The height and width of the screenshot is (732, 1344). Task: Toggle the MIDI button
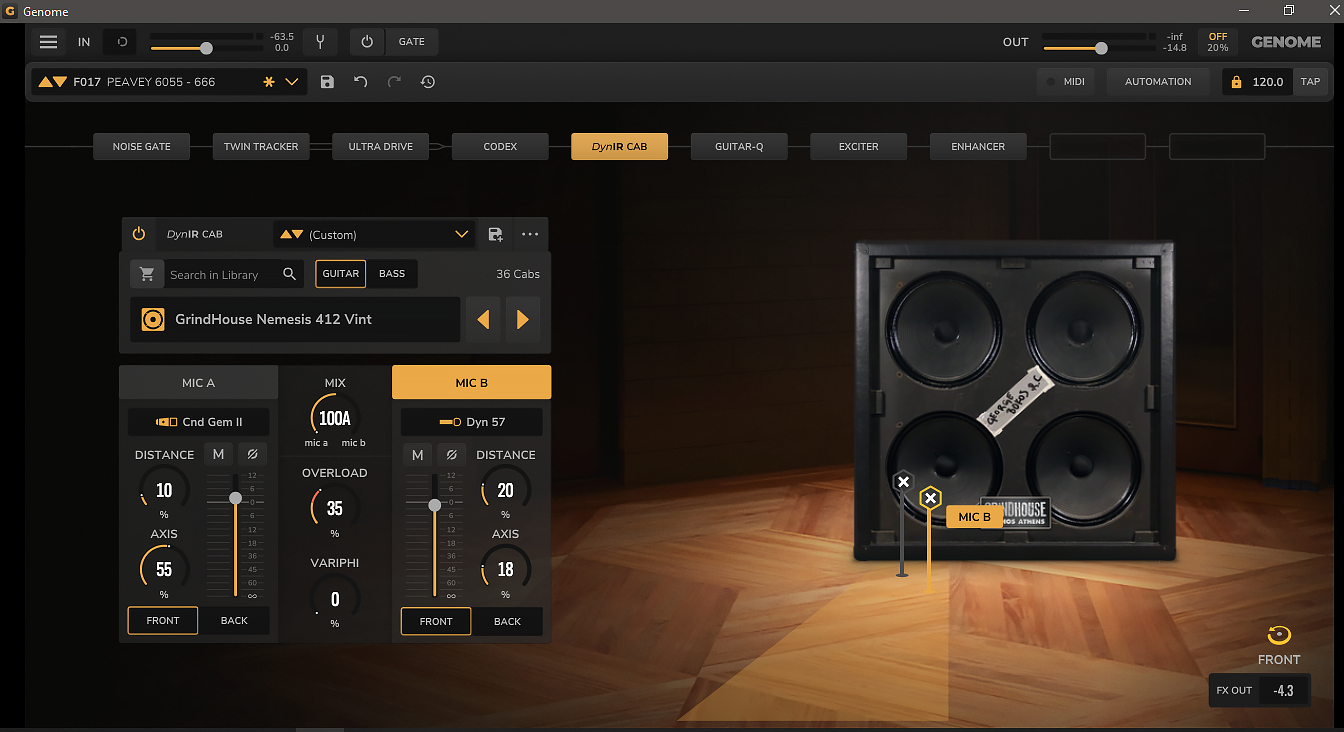point(1065,82)
